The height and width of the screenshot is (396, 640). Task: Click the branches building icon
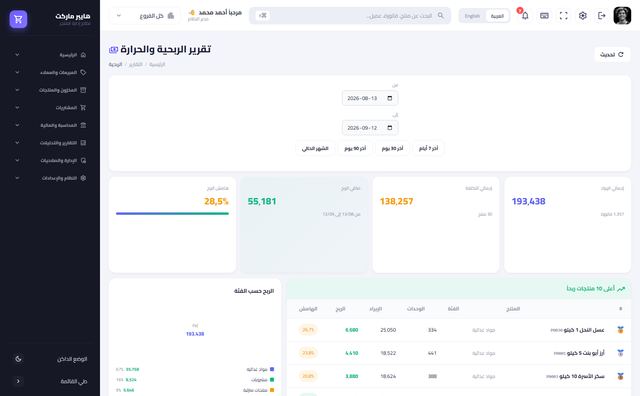tap(171, 16)
